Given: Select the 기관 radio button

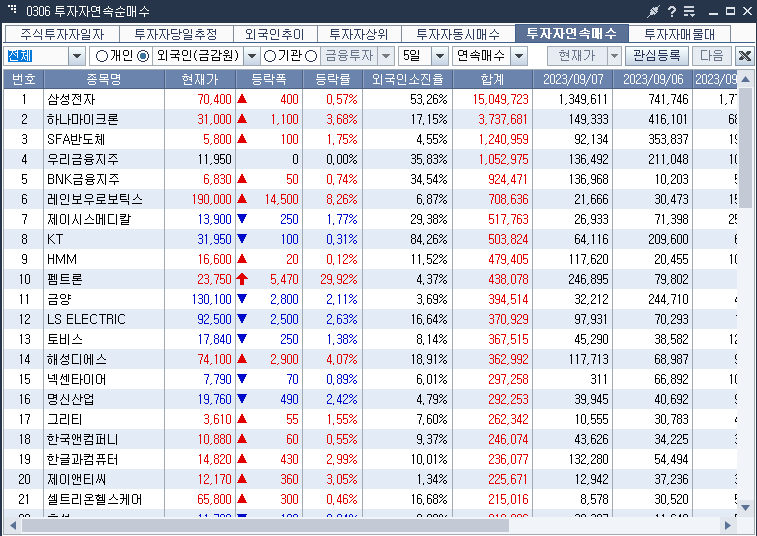Looking at the screenshot, I should point(270,56).
